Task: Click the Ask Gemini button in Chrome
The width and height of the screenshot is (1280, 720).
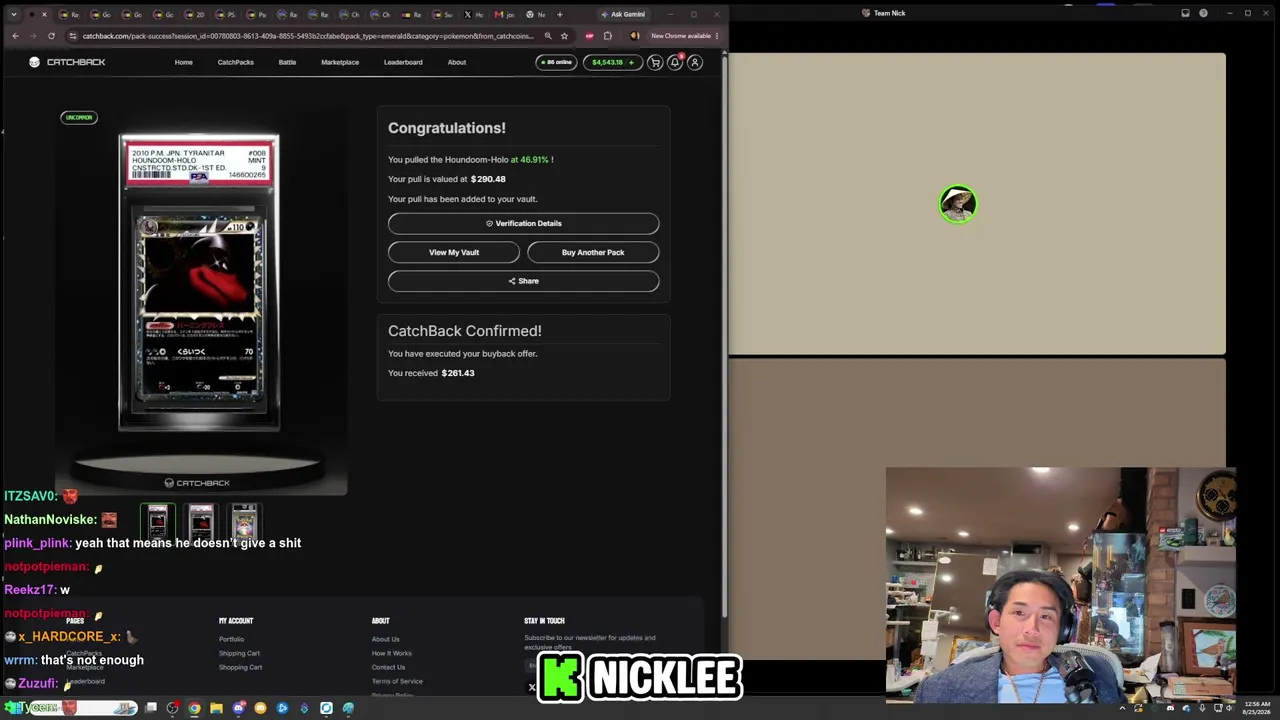Action: tap(623, 14)
